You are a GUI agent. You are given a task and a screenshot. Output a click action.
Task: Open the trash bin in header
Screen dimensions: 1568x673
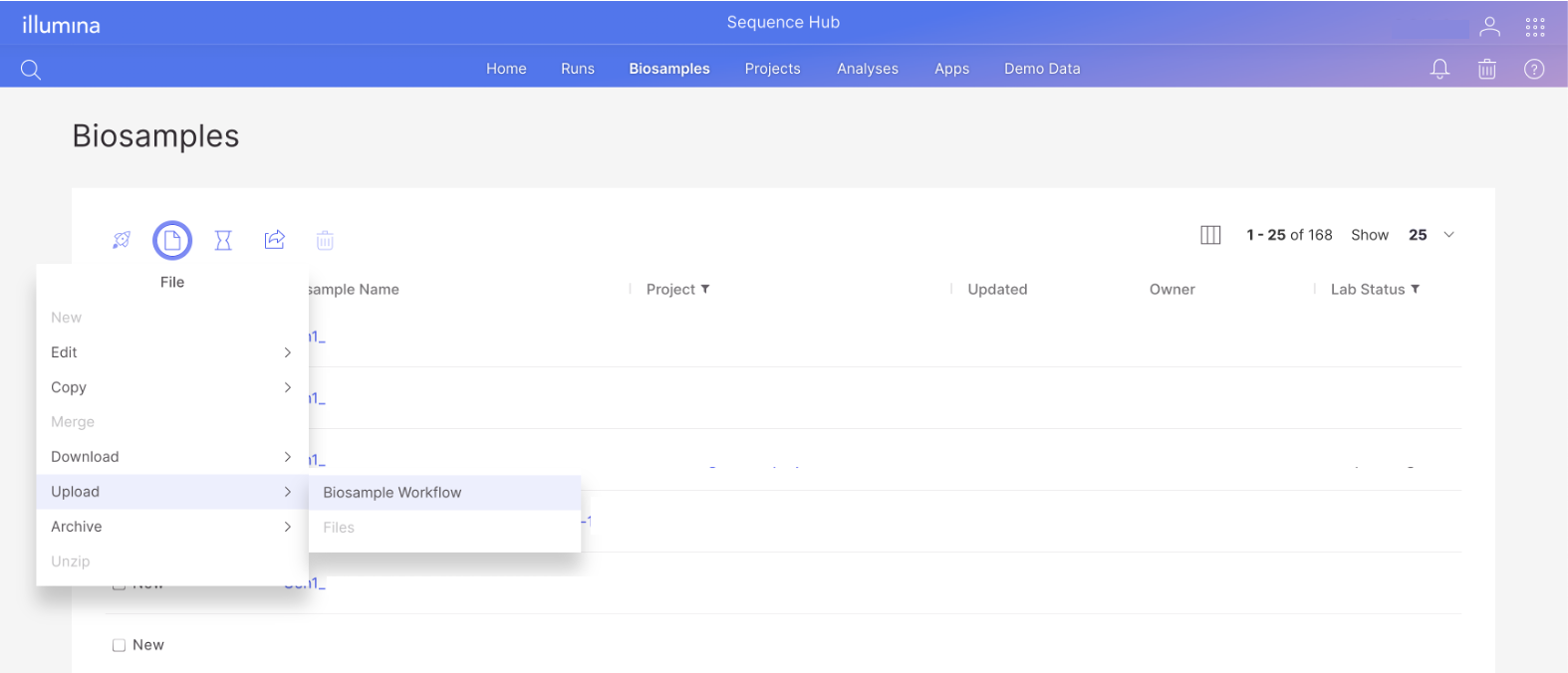click(x=1486, y=69)
